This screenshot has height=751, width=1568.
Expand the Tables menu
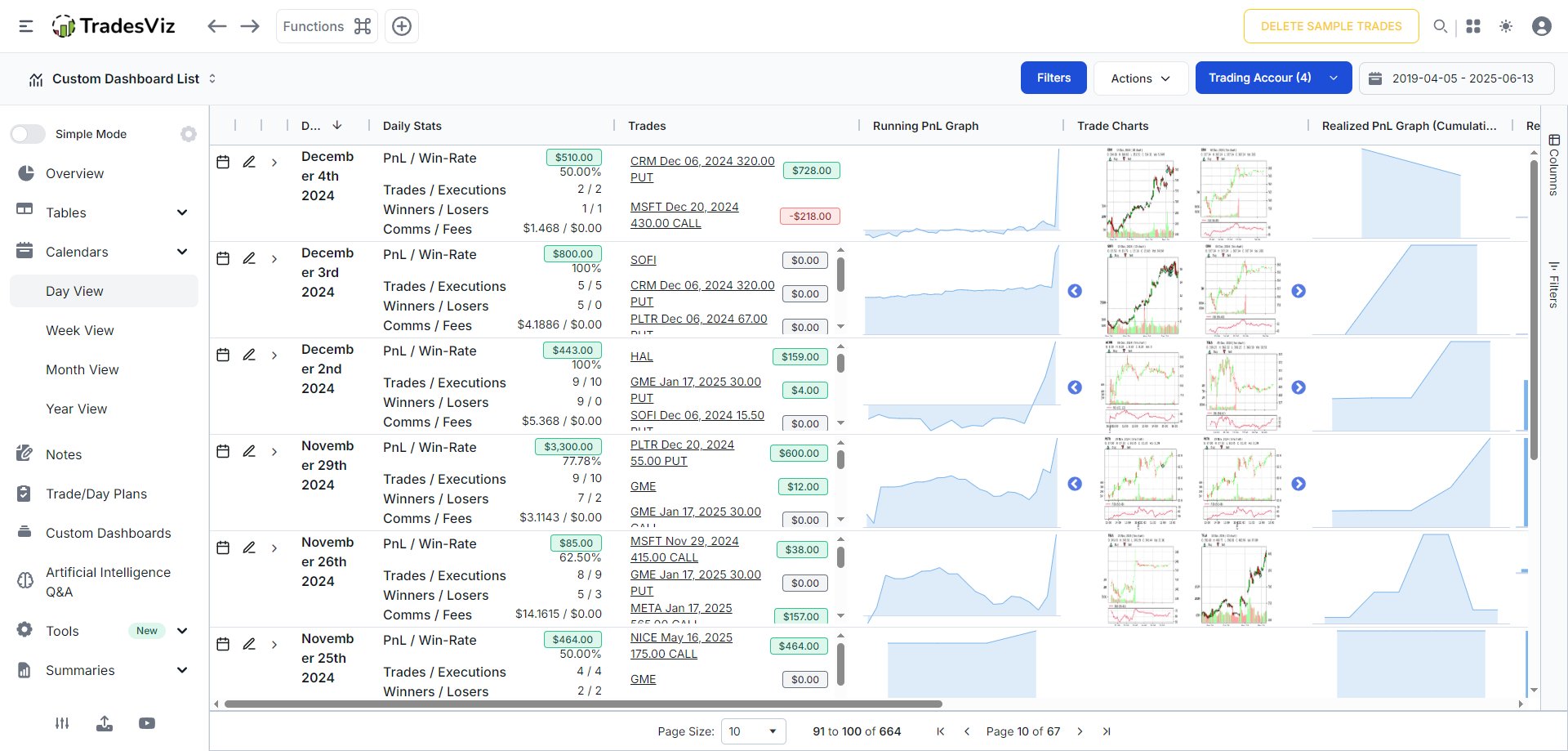[x=104, y=212]
